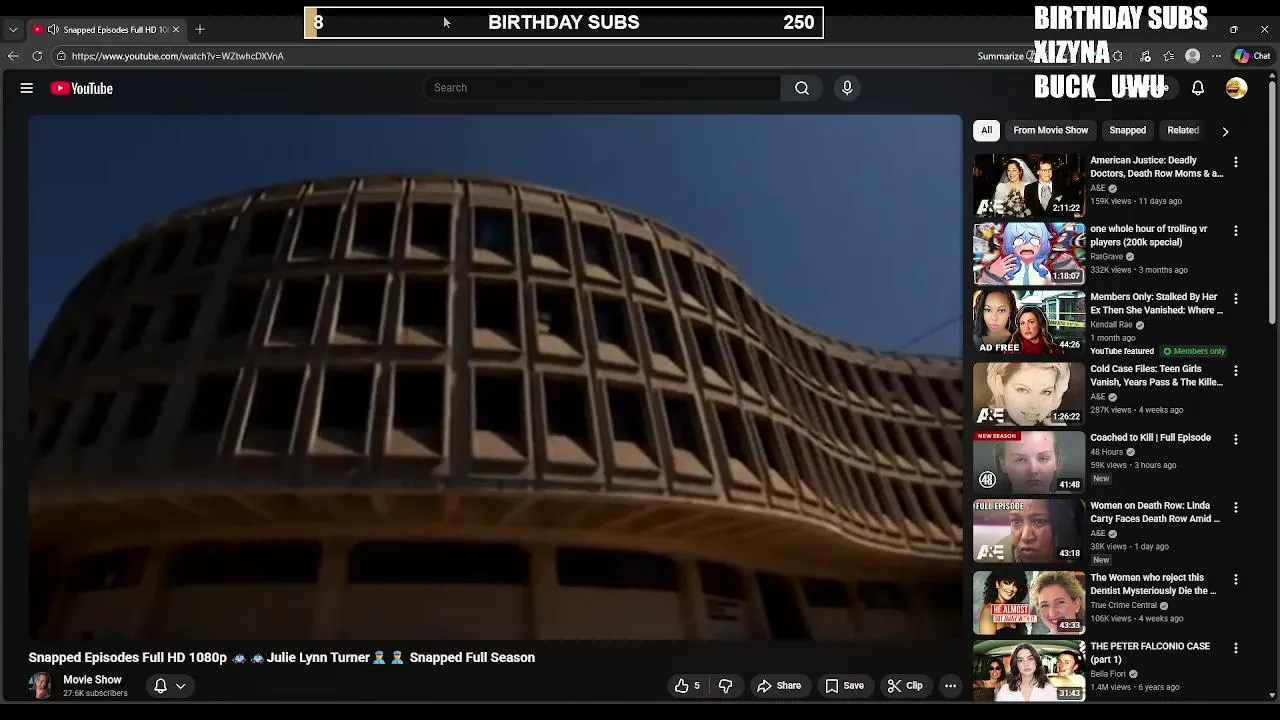Open options for Coached to Kill video
The height and width of the screenshot is (720, 1280).
[1236, 440]
